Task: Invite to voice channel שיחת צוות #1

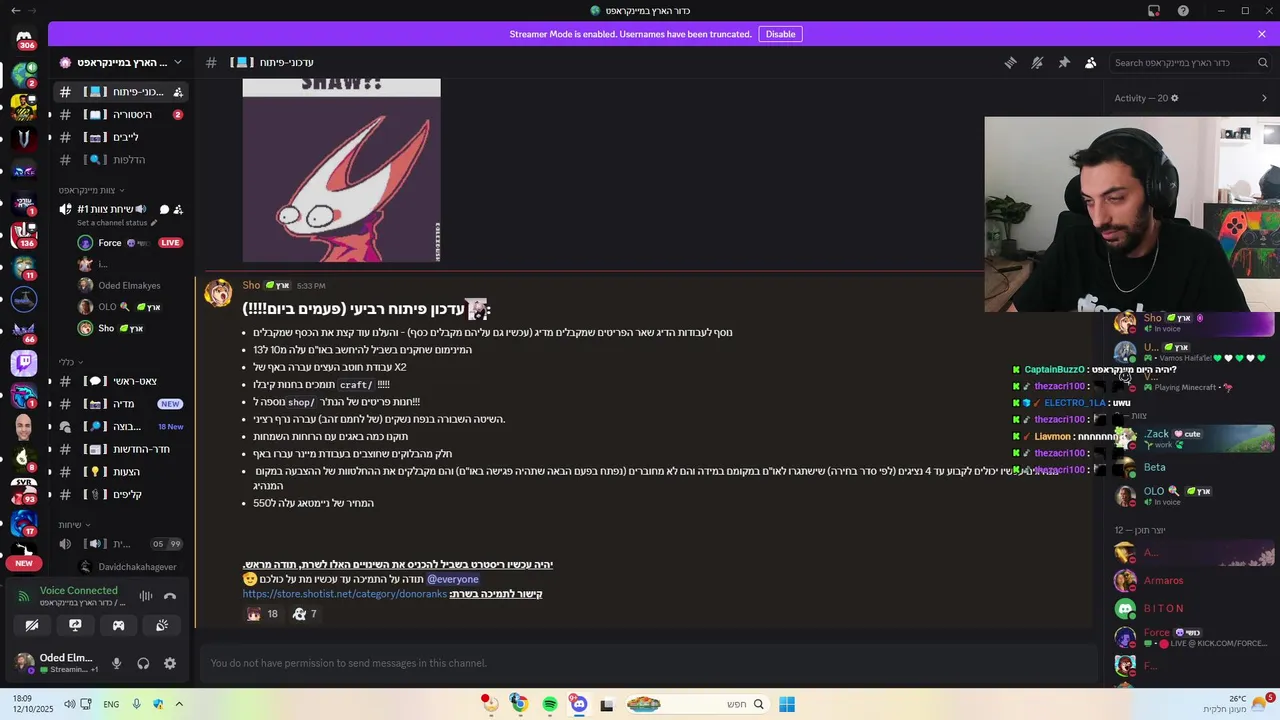Action: tap(178, 209)
